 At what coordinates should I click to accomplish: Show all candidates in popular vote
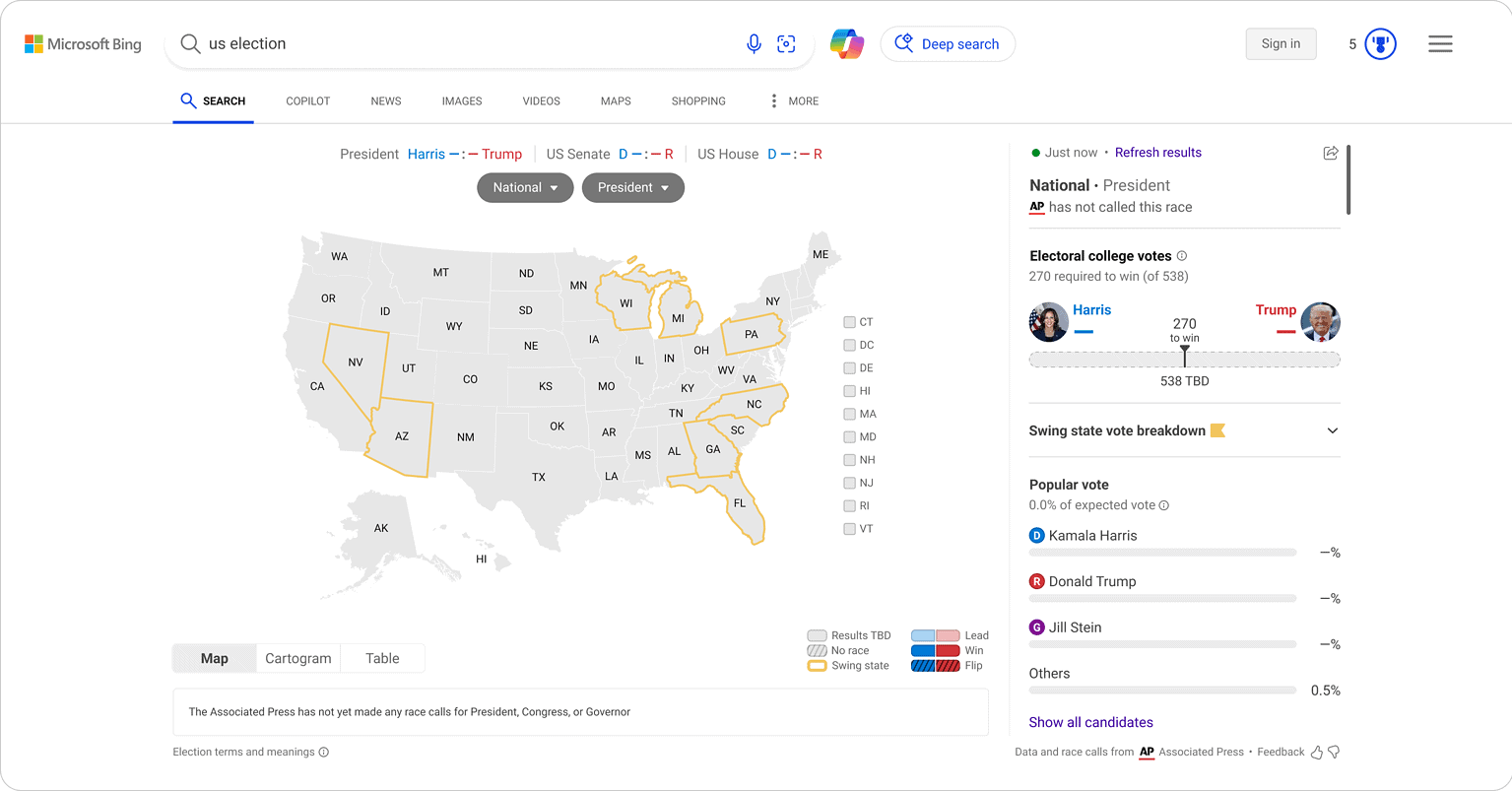tap(1090, 722)
